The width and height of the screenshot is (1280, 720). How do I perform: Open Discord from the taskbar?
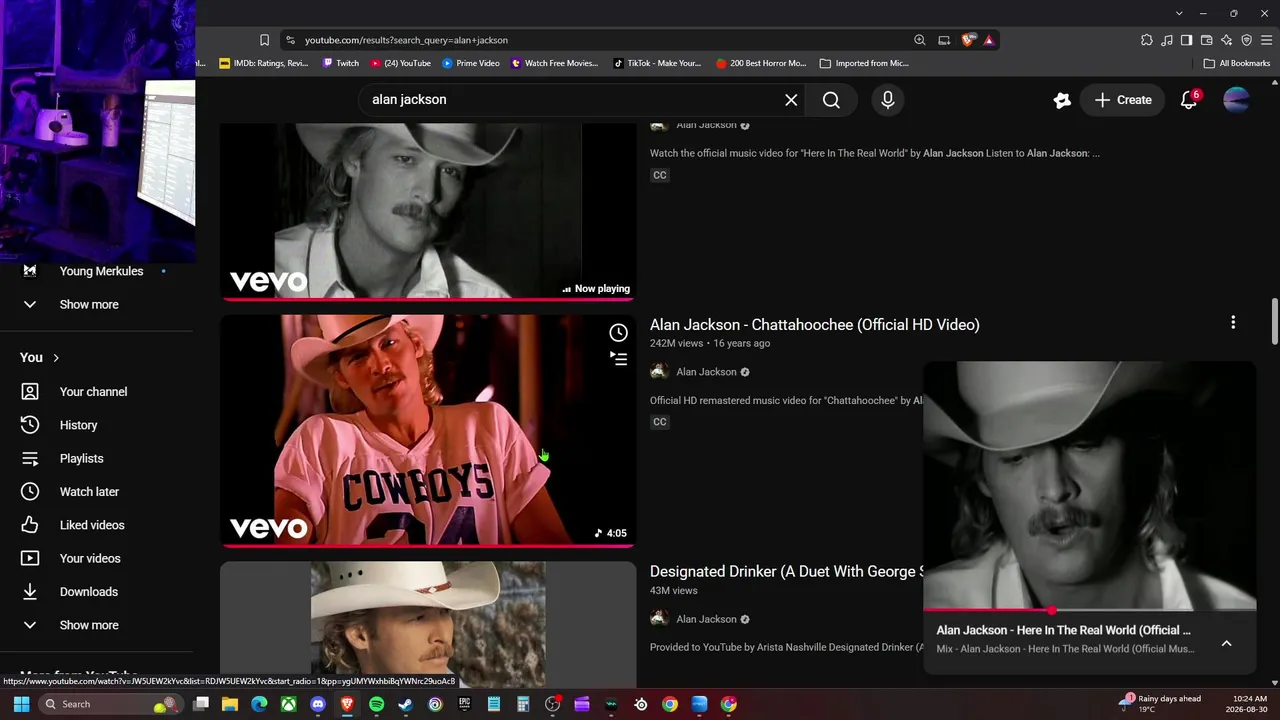click(318, 704)
